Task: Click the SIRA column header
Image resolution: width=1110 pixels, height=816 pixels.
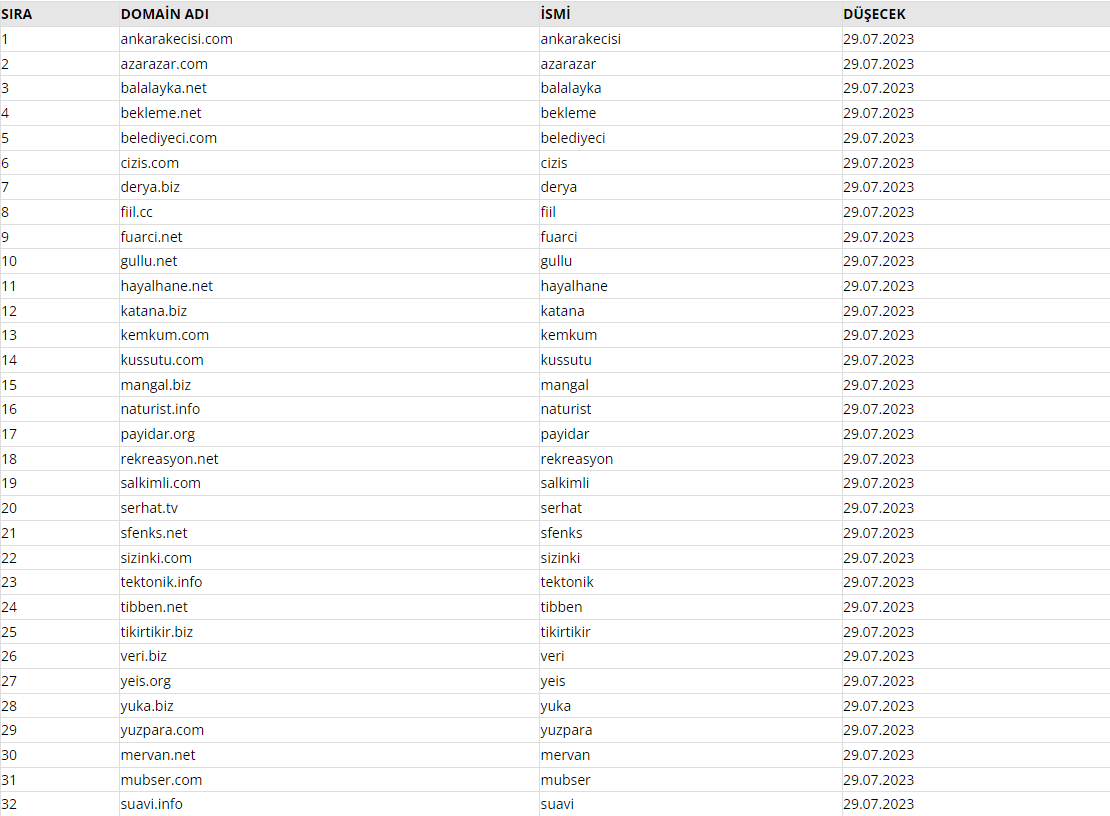Action: point(16,14)
